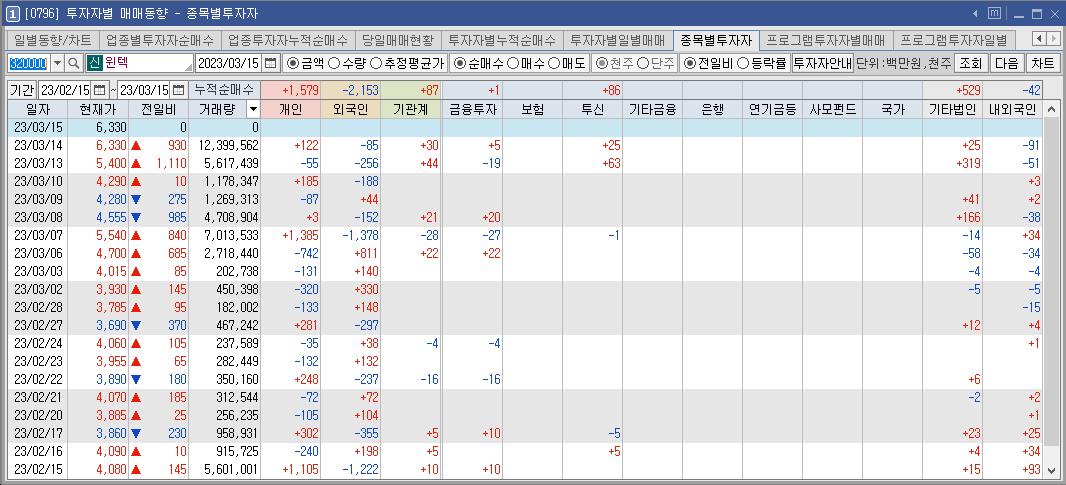This screenshot has width=1066, height=485.
Task: Click the -1,222 외국인 cell
Action: click(x=351, y=469)
